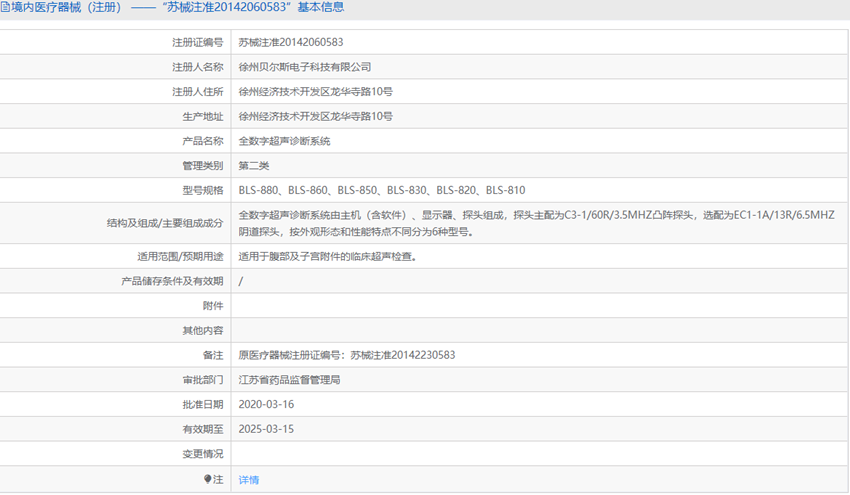This screenshot has height=495, width=850.
Task: Click the 备注 label
Action: coord(213,355)
